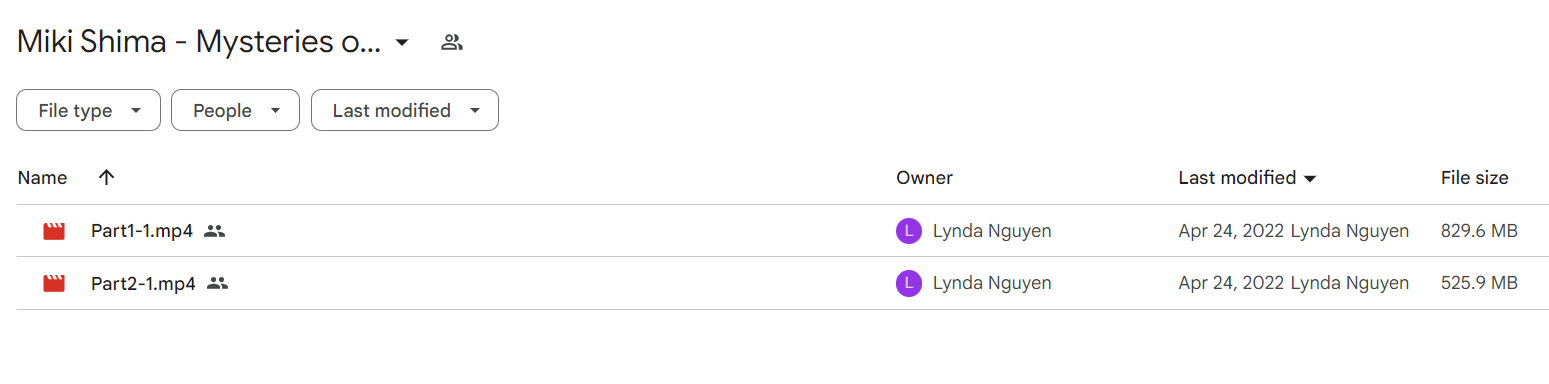Open the File type filter dropdown
1549x384 pixels.
point(88,110)
